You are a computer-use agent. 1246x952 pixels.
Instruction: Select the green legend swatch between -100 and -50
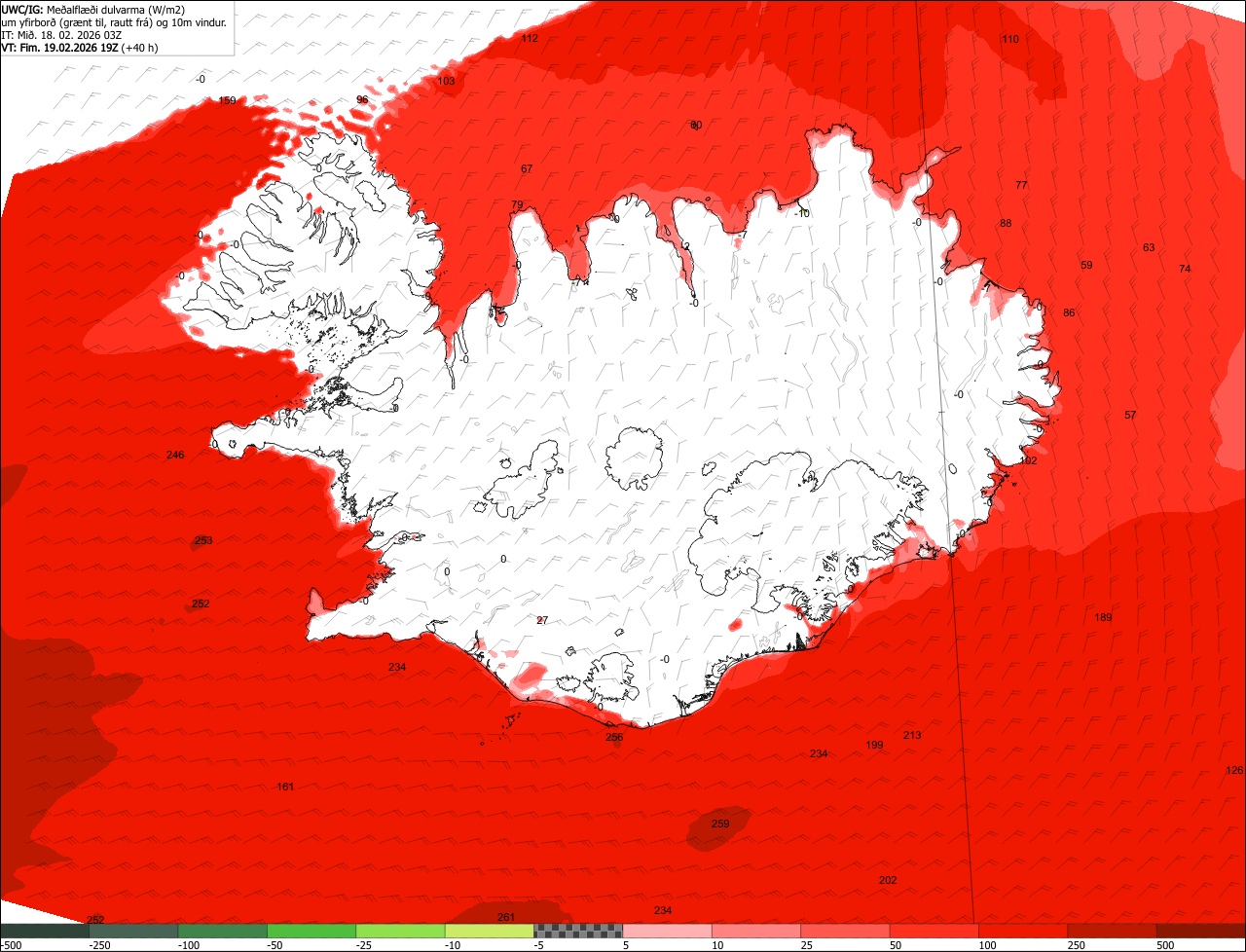point(223,931)
